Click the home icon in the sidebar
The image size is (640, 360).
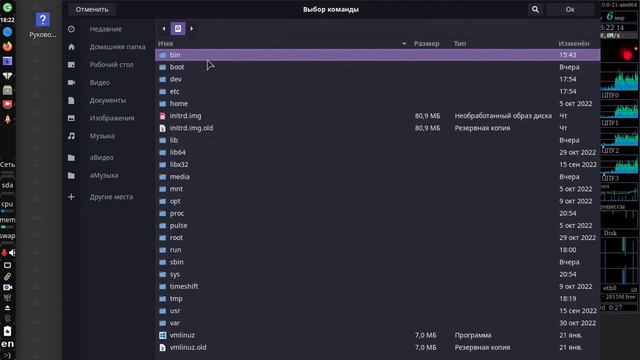[x=71, y=47]
